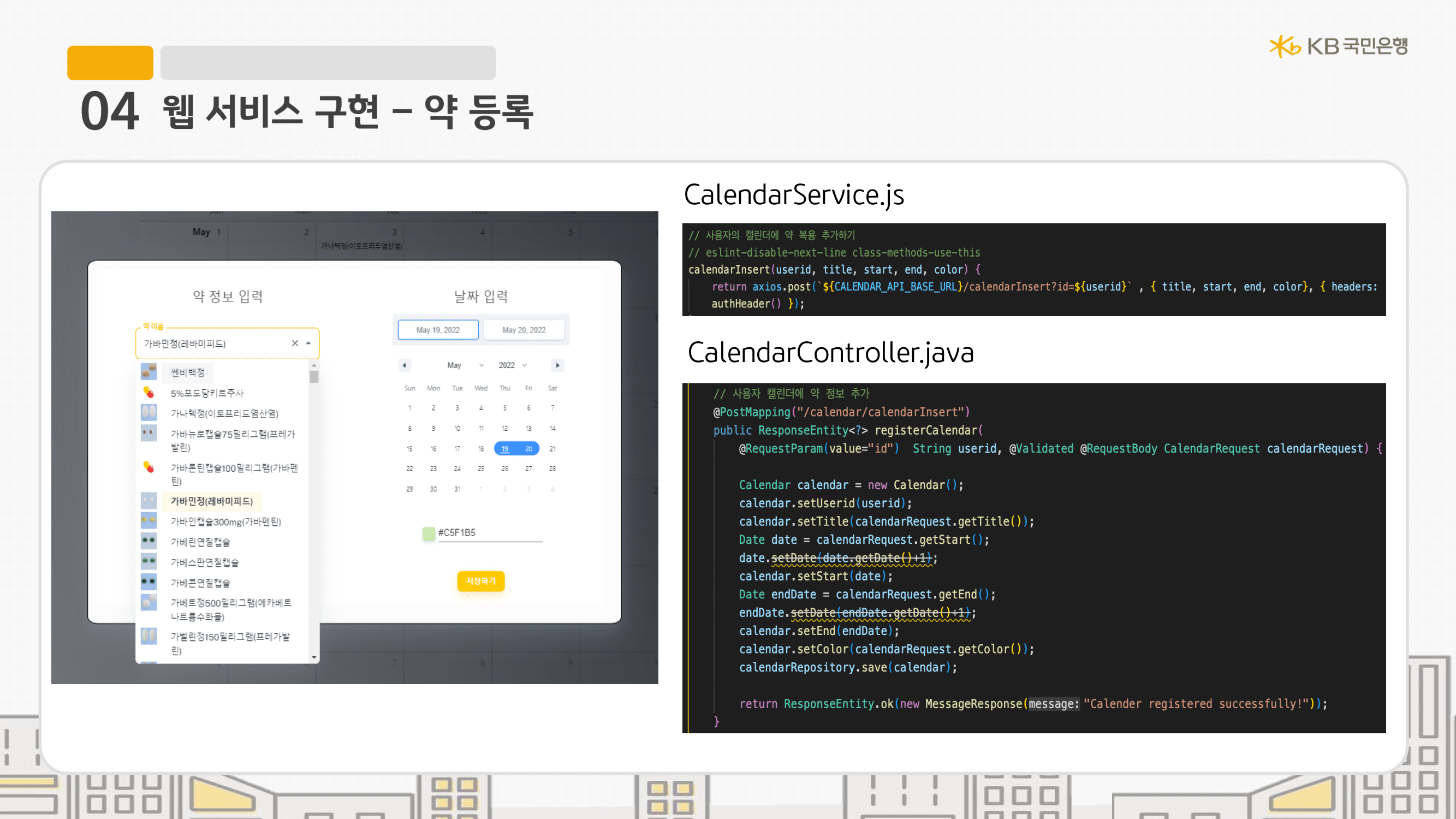Click the previous month arrow in calendar

(x=404, y=365)
